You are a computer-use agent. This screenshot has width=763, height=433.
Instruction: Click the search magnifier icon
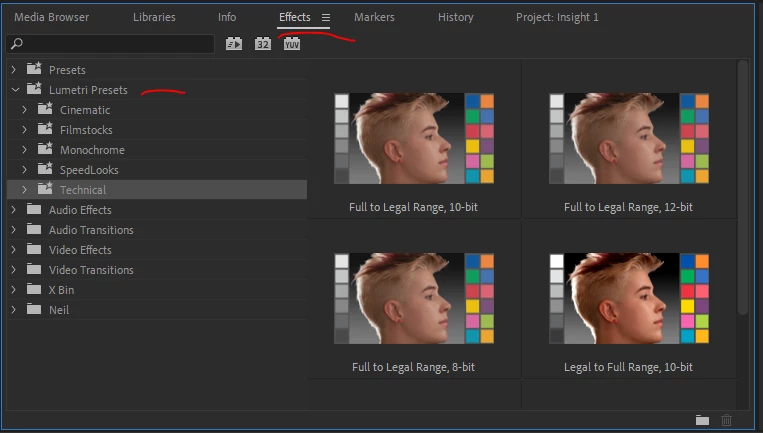click(x=17, y=44)
